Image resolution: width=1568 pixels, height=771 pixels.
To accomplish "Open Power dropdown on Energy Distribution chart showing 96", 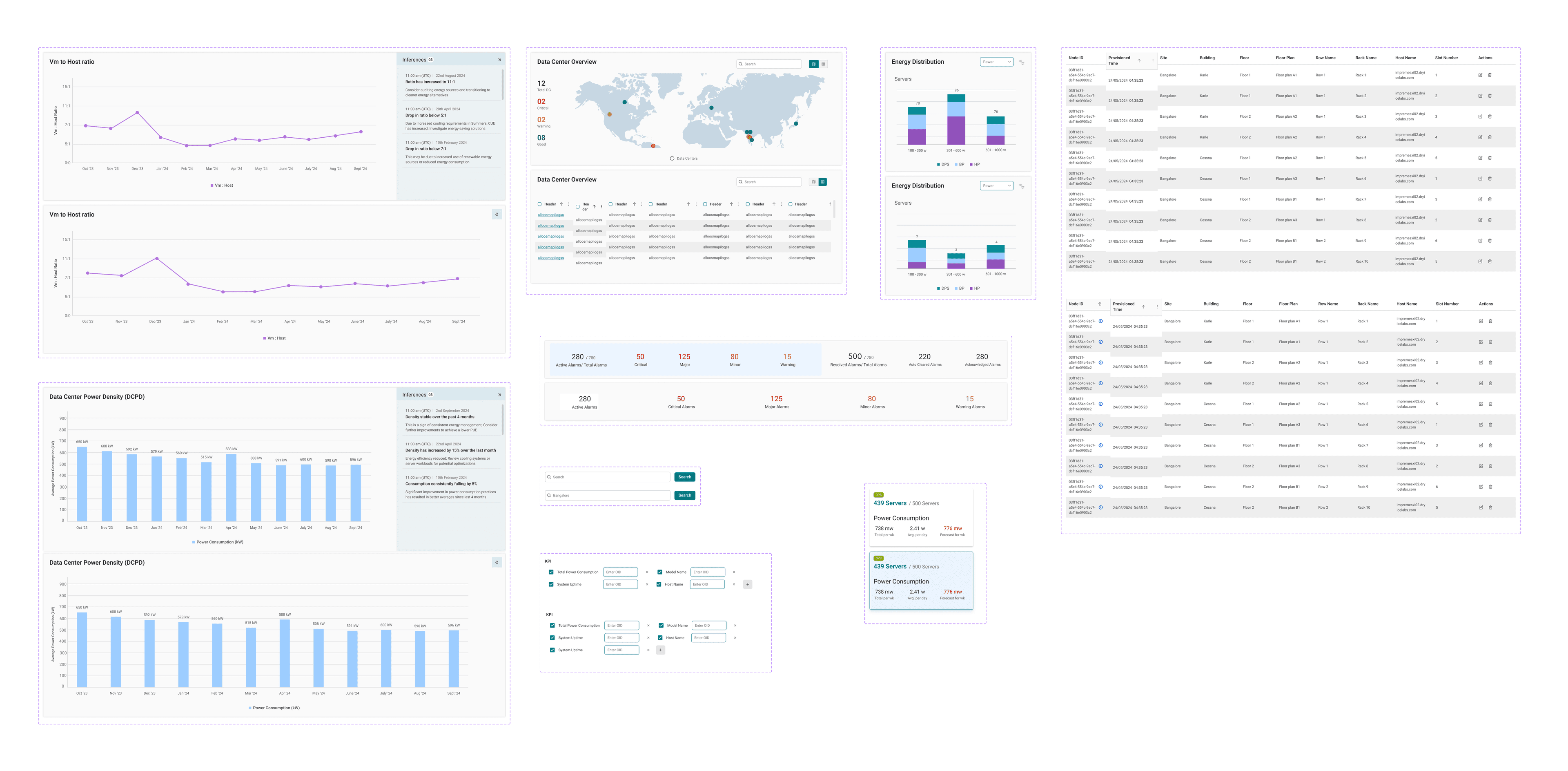I will point(996,62).
